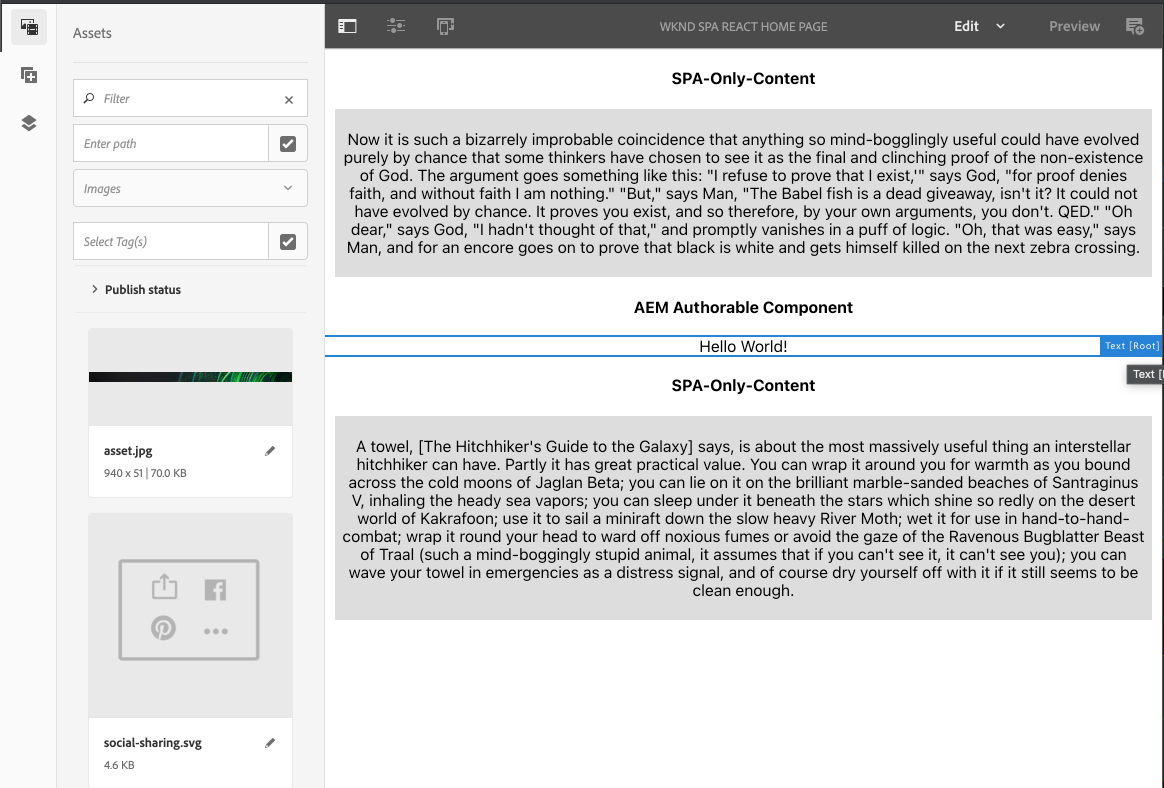Open the Annotate icon in toolbar
This screenshot has width=1164, height=788.
pos(1135,26)
